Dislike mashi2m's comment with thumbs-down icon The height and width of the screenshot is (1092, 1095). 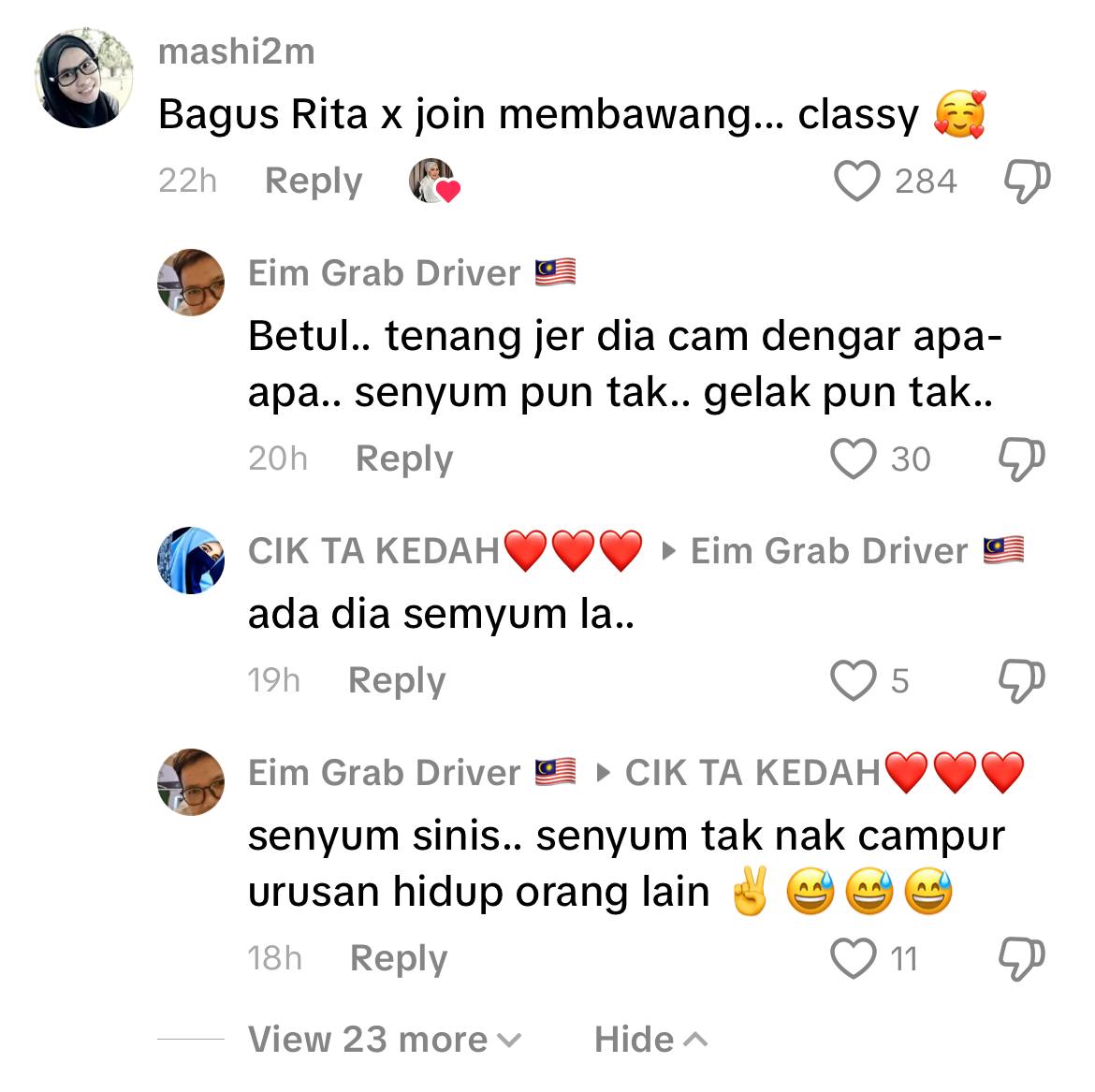pos(1027,182)
